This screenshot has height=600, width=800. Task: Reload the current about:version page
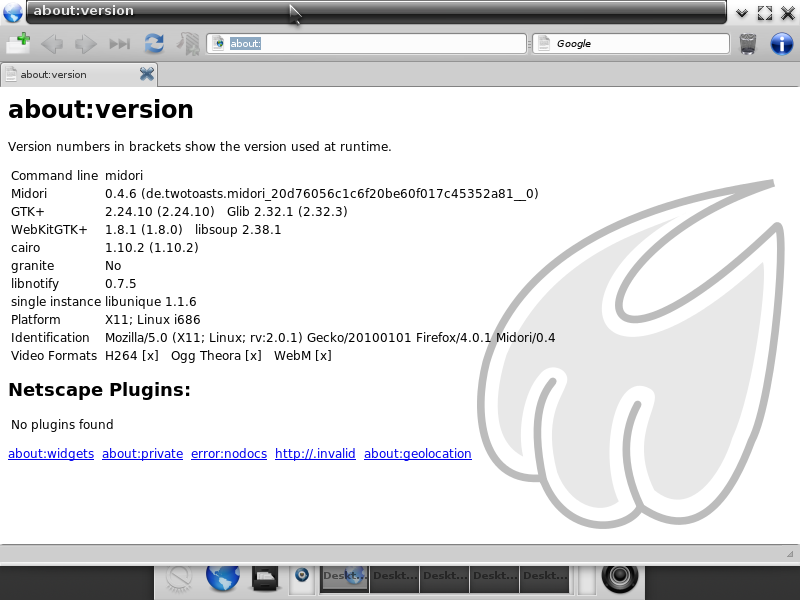point(154,43)
